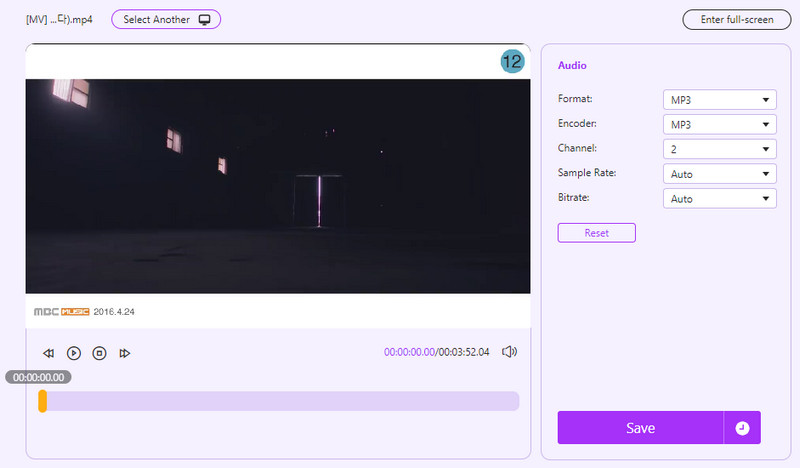Open the Sample Rate dropdown

[719, 174]
